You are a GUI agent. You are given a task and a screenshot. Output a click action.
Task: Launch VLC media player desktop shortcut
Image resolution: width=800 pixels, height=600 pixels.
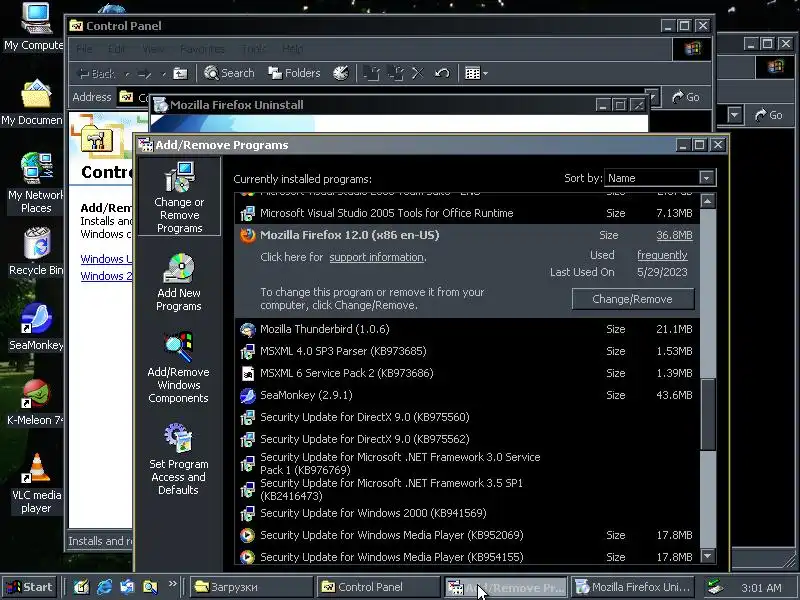pos(36,483)
